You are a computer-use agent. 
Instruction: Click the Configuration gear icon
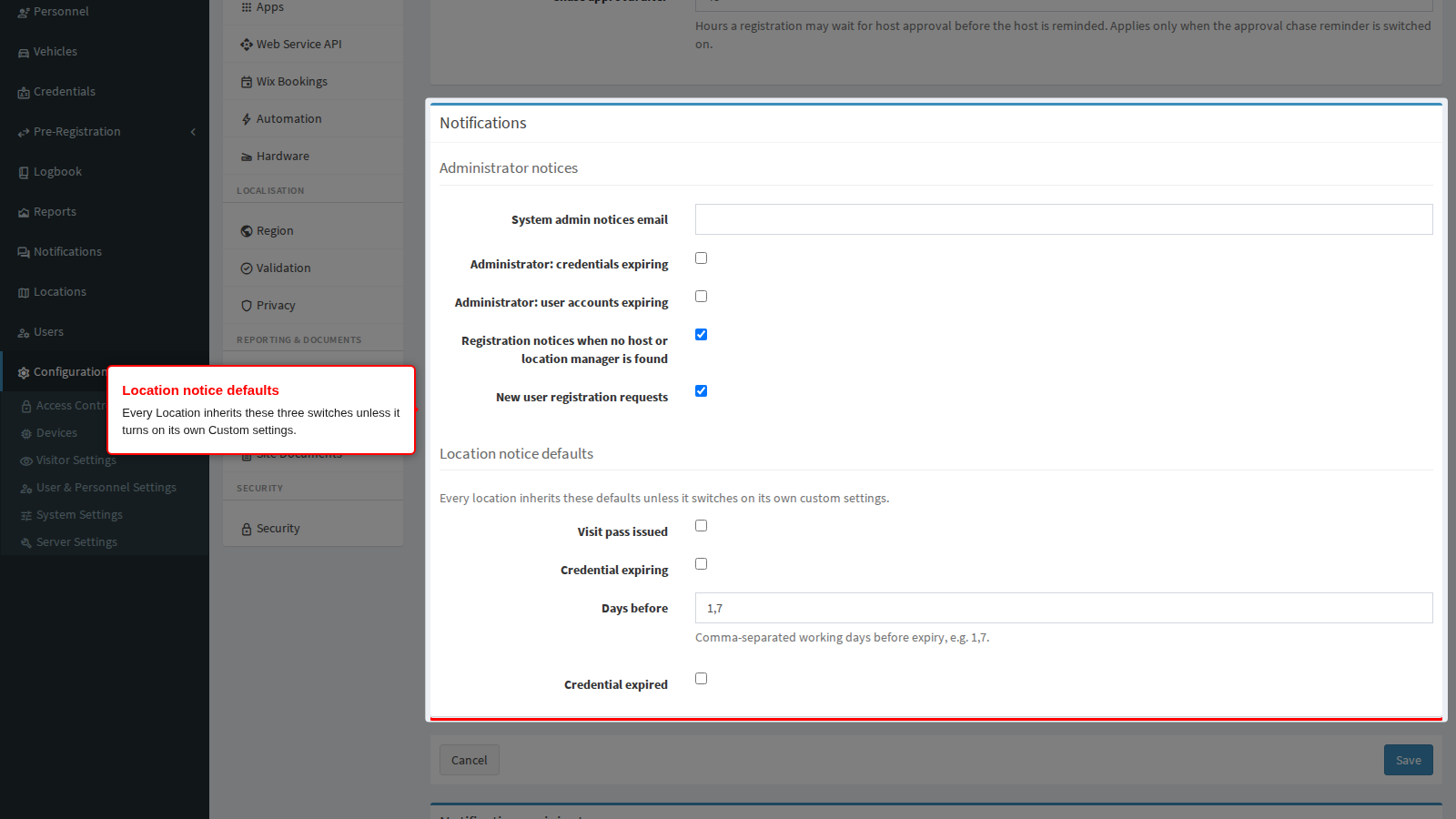click(24, 372)
